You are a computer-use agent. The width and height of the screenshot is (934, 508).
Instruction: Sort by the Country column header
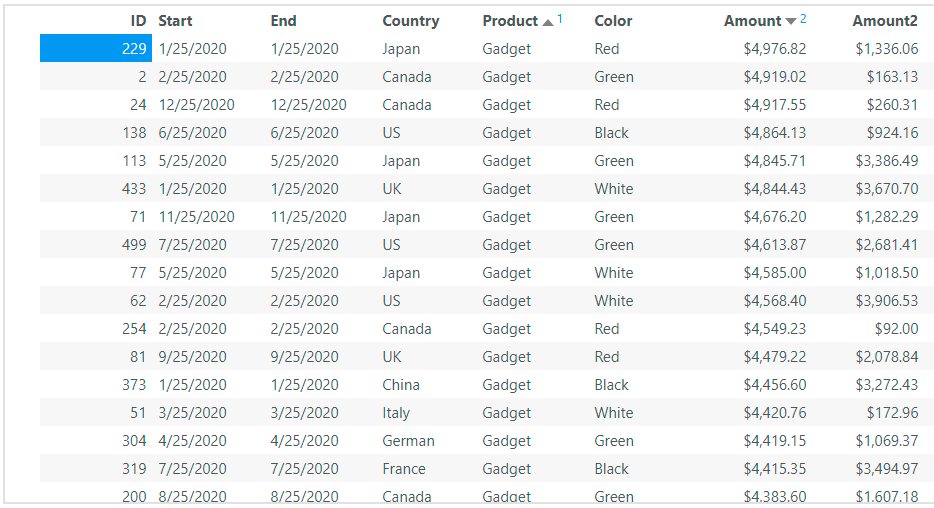coord(410,21)
